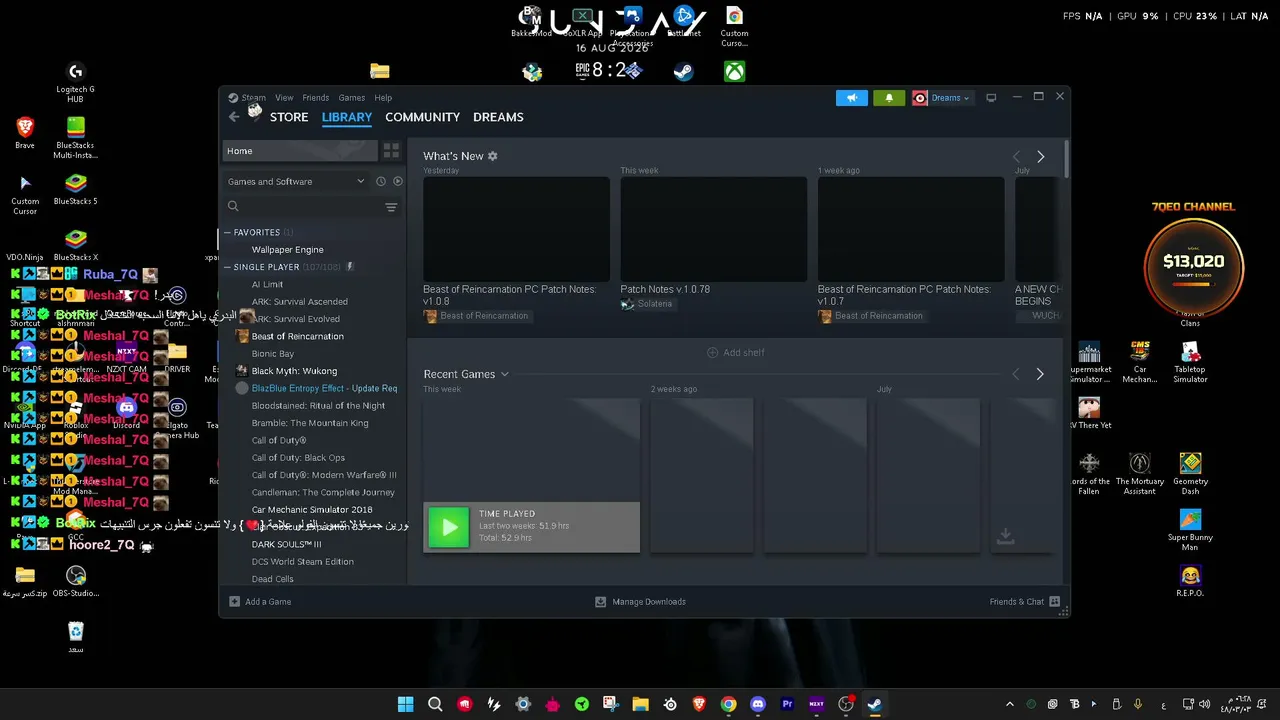Select Wallpaper Engine in the library list
Viewport: 1280px width, 720px height.
point(287,250)
